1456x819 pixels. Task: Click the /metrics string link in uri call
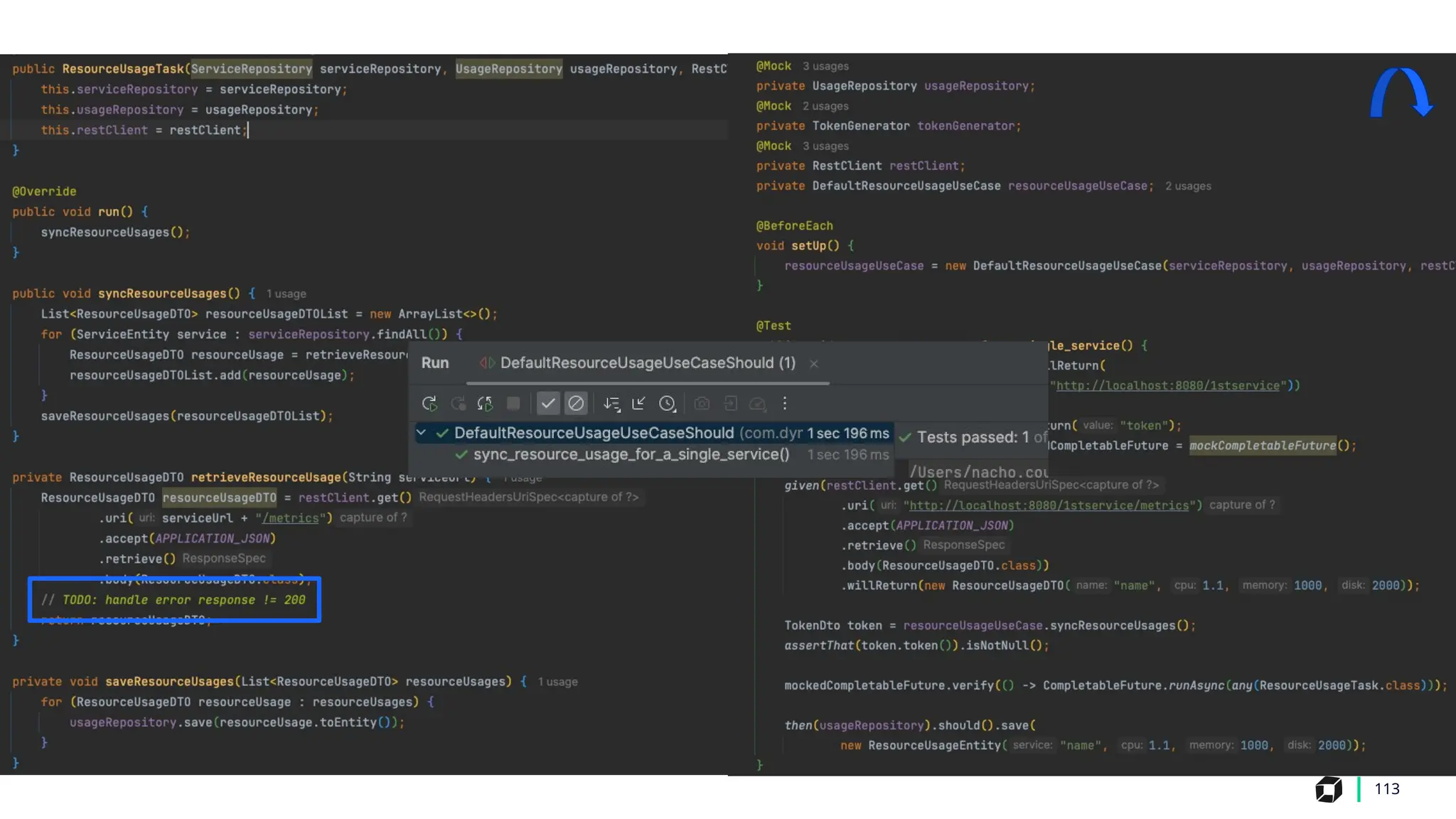click(x=290, y=518)
